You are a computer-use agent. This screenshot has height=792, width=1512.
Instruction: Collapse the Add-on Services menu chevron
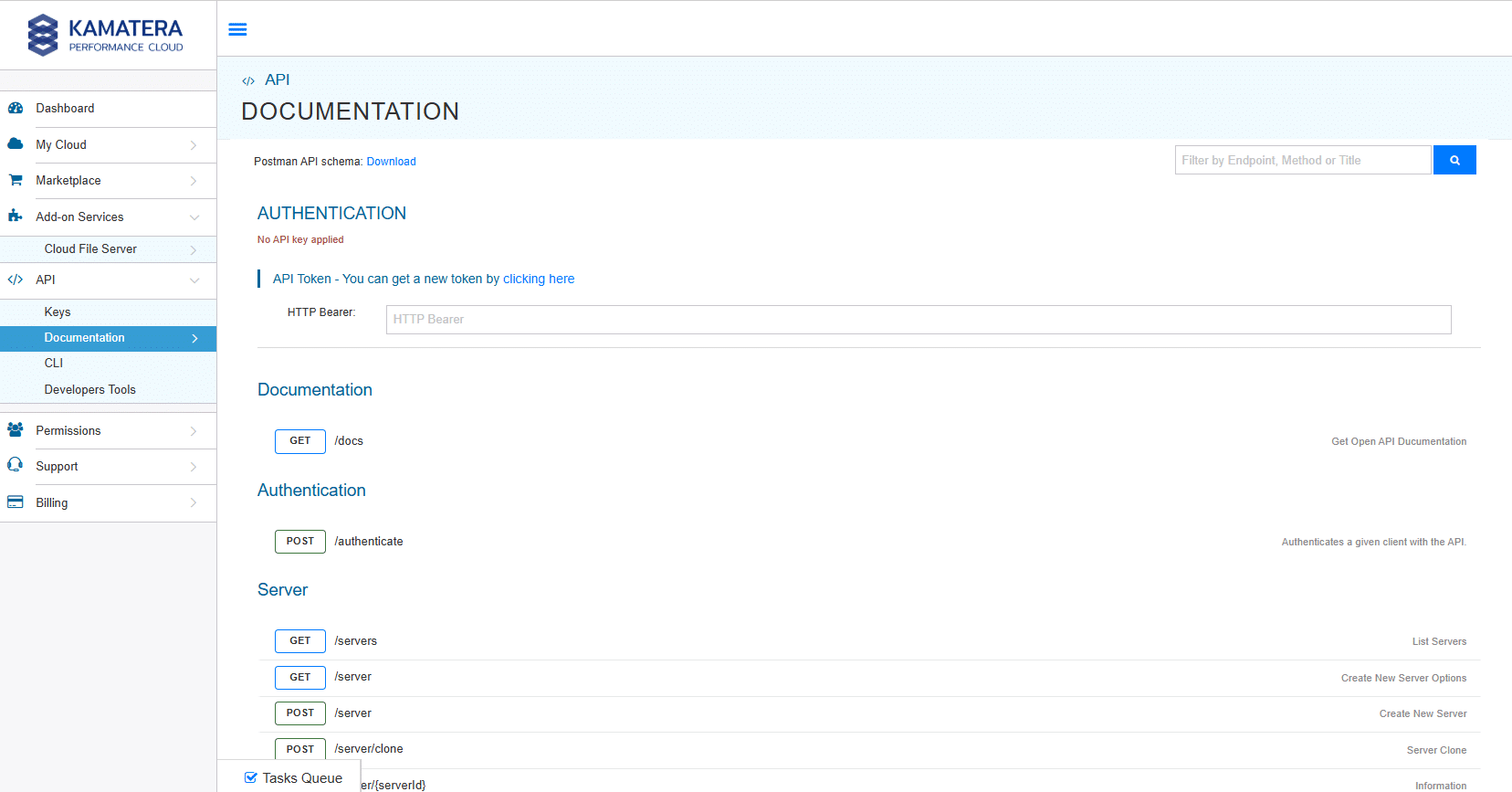tap(194, 217)
